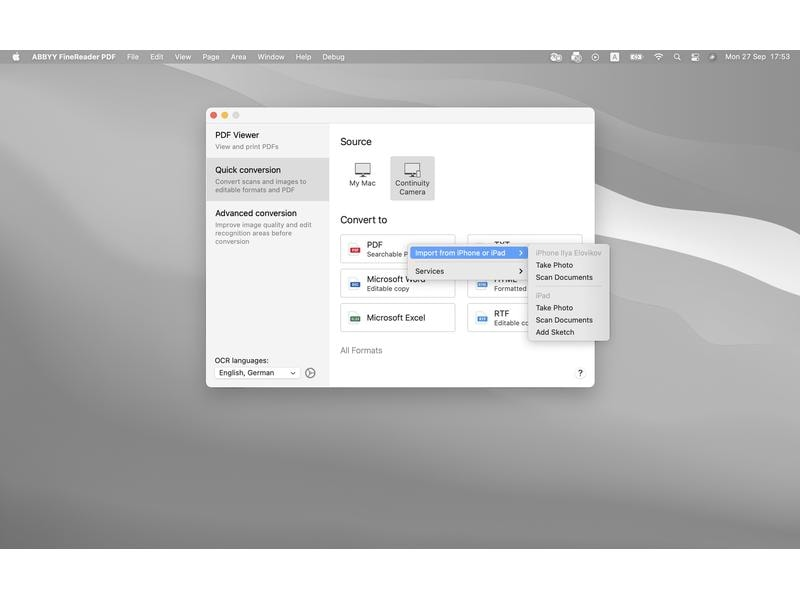Choose Continuity Camera as the source
The width and height of the screenshot is (800, 600).
[412, 179]
